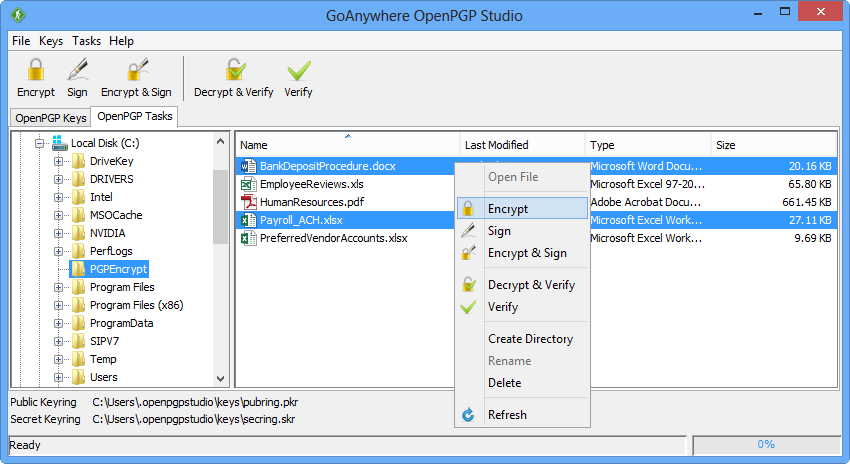Select the PreferredVendorAccounts.xlsx file row
The height and width of the screenshot is (464, 850).
pos(333,239)
